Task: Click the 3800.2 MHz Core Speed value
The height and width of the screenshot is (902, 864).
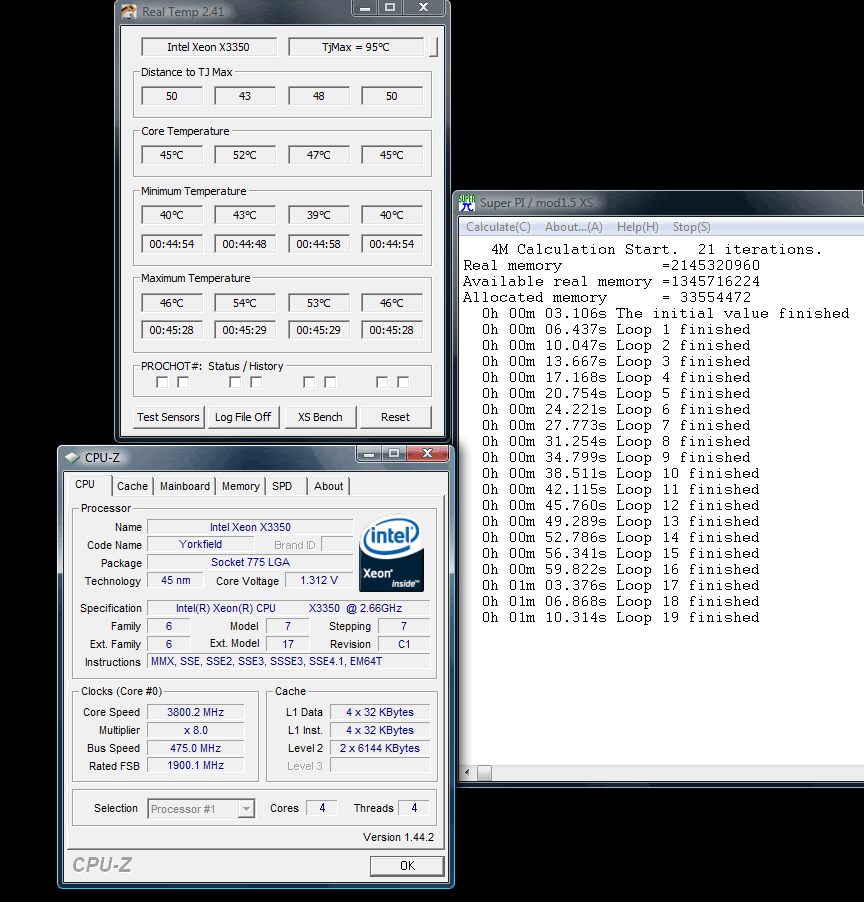Action: [196, 712]
